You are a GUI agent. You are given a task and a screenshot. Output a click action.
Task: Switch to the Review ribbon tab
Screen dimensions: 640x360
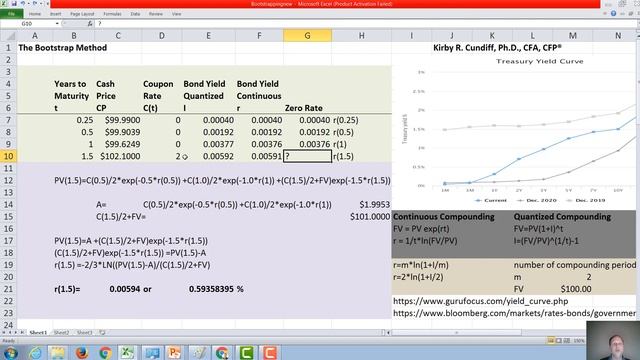[x=156, y=14]
